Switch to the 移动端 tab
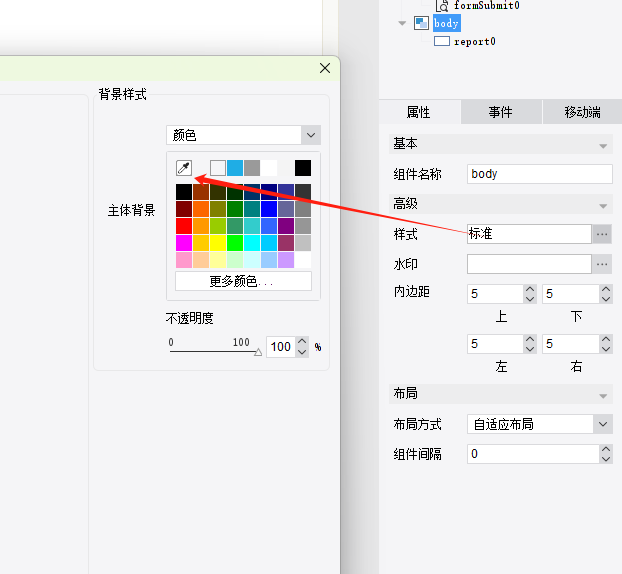622x574 pixels. point(582,112)
